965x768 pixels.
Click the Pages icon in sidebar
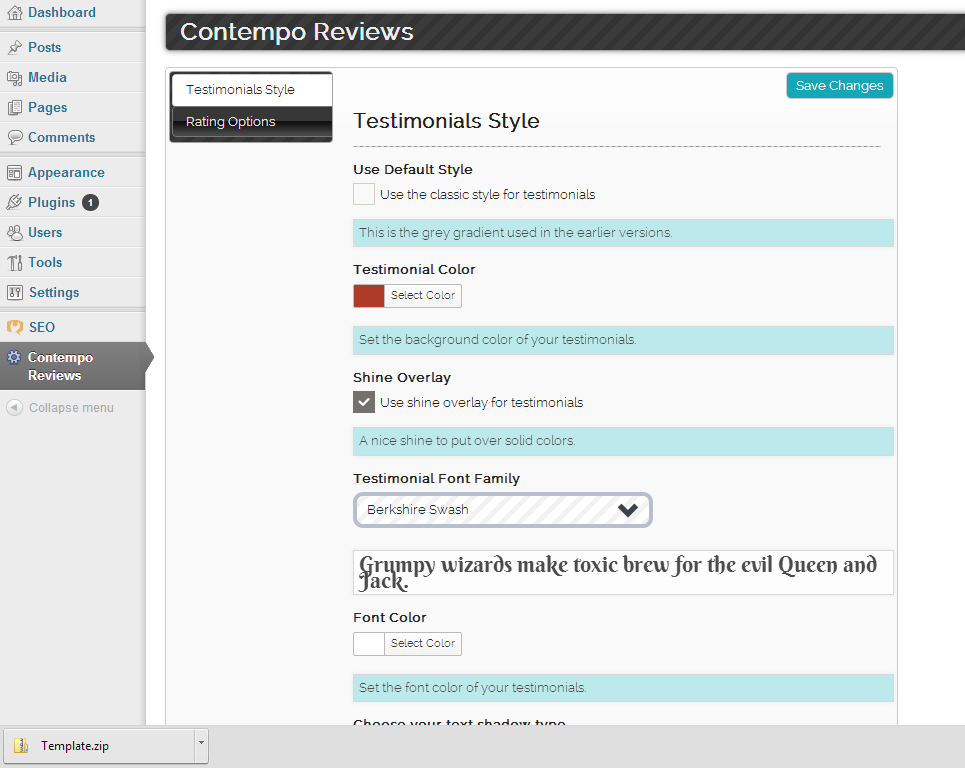click(x=14, y=108)
